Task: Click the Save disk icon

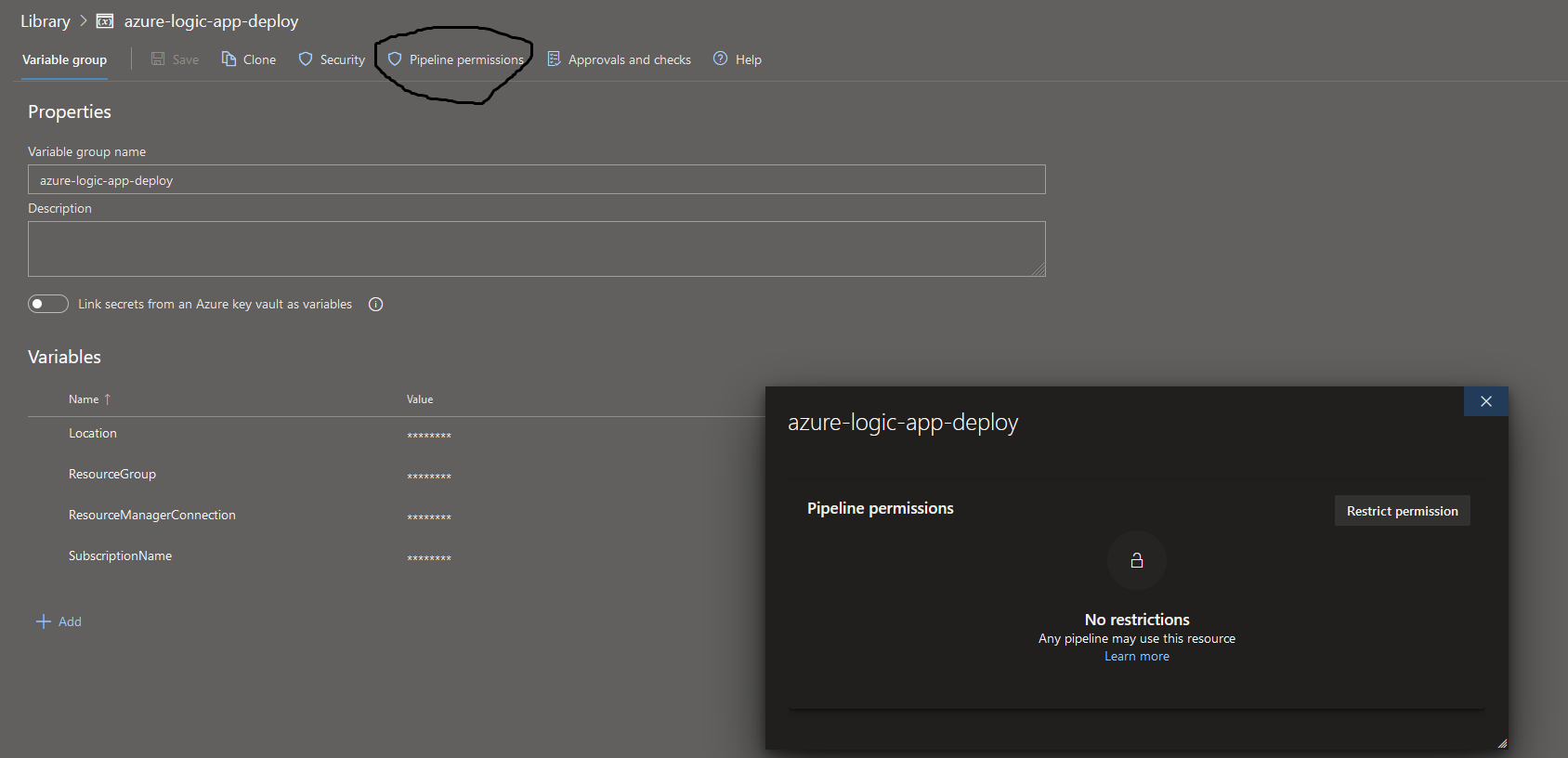Action: (x=158, y=59)
